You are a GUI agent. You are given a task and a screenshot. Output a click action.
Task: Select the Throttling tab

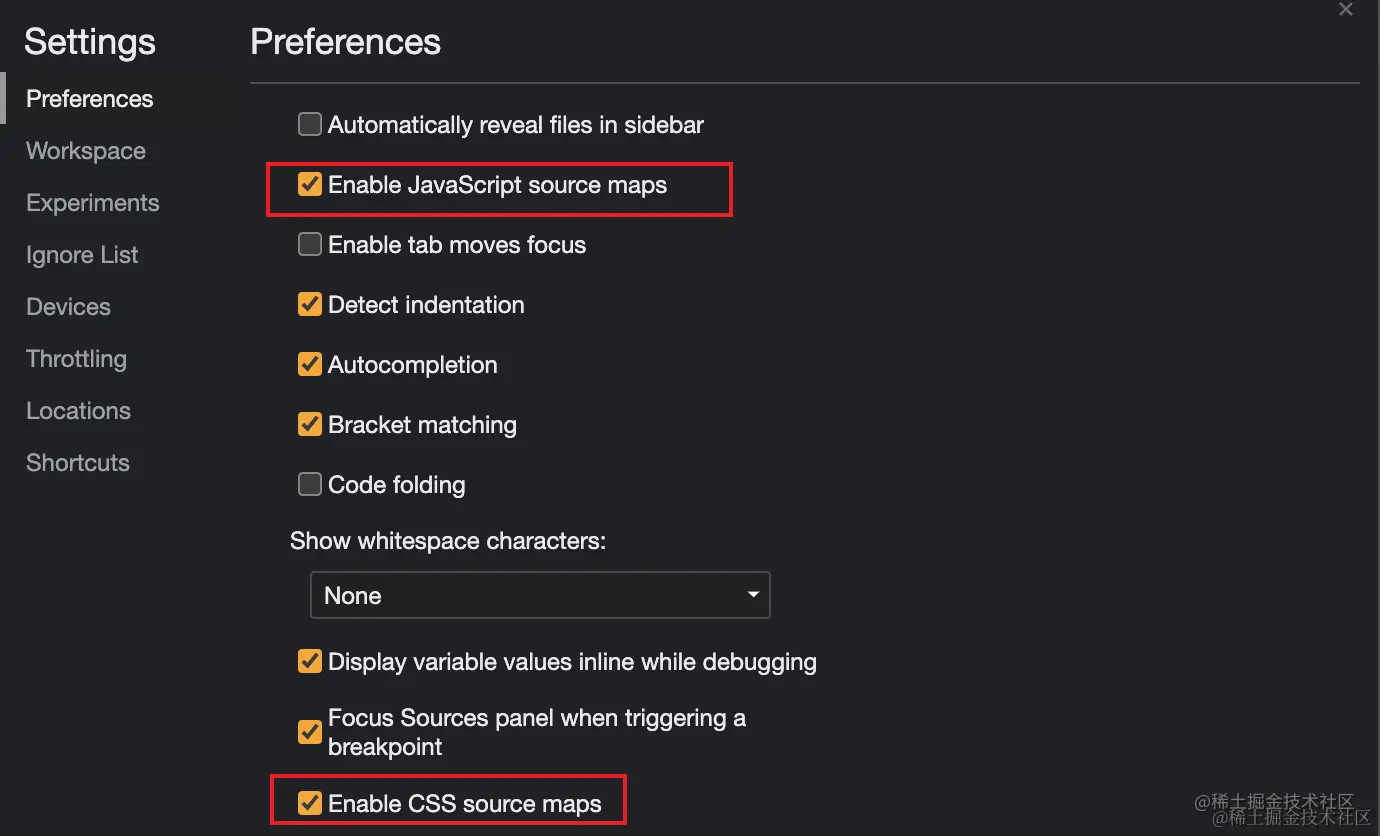pos(76,359)
